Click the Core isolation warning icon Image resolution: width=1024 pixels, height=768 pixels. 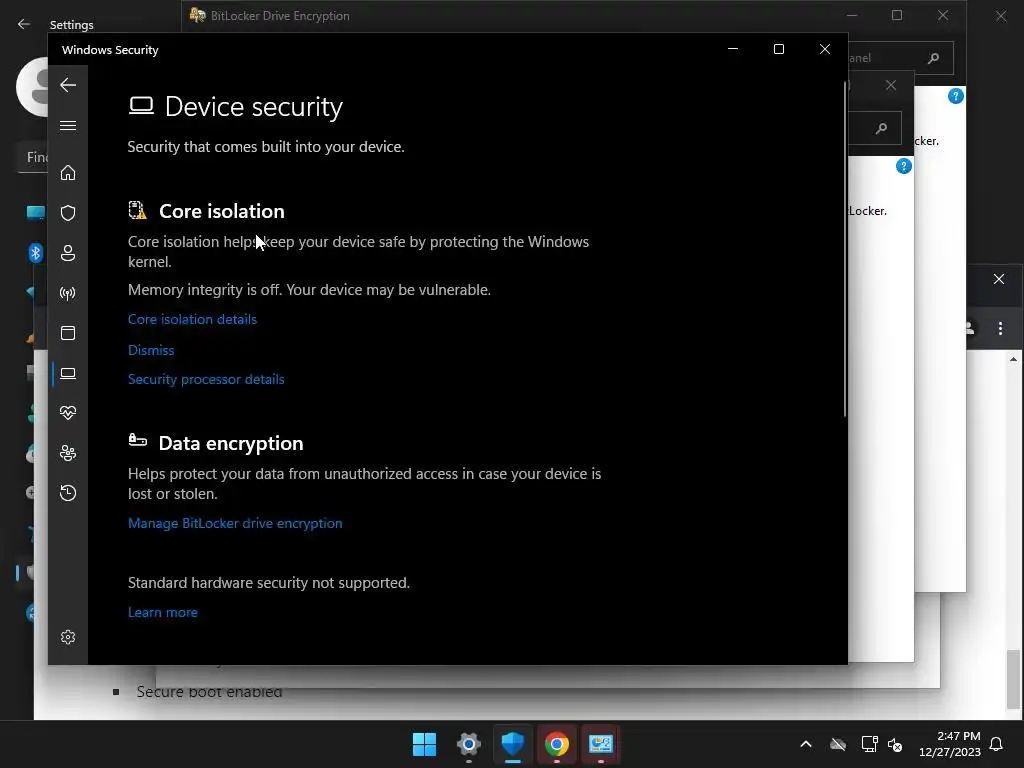[137, 210]
